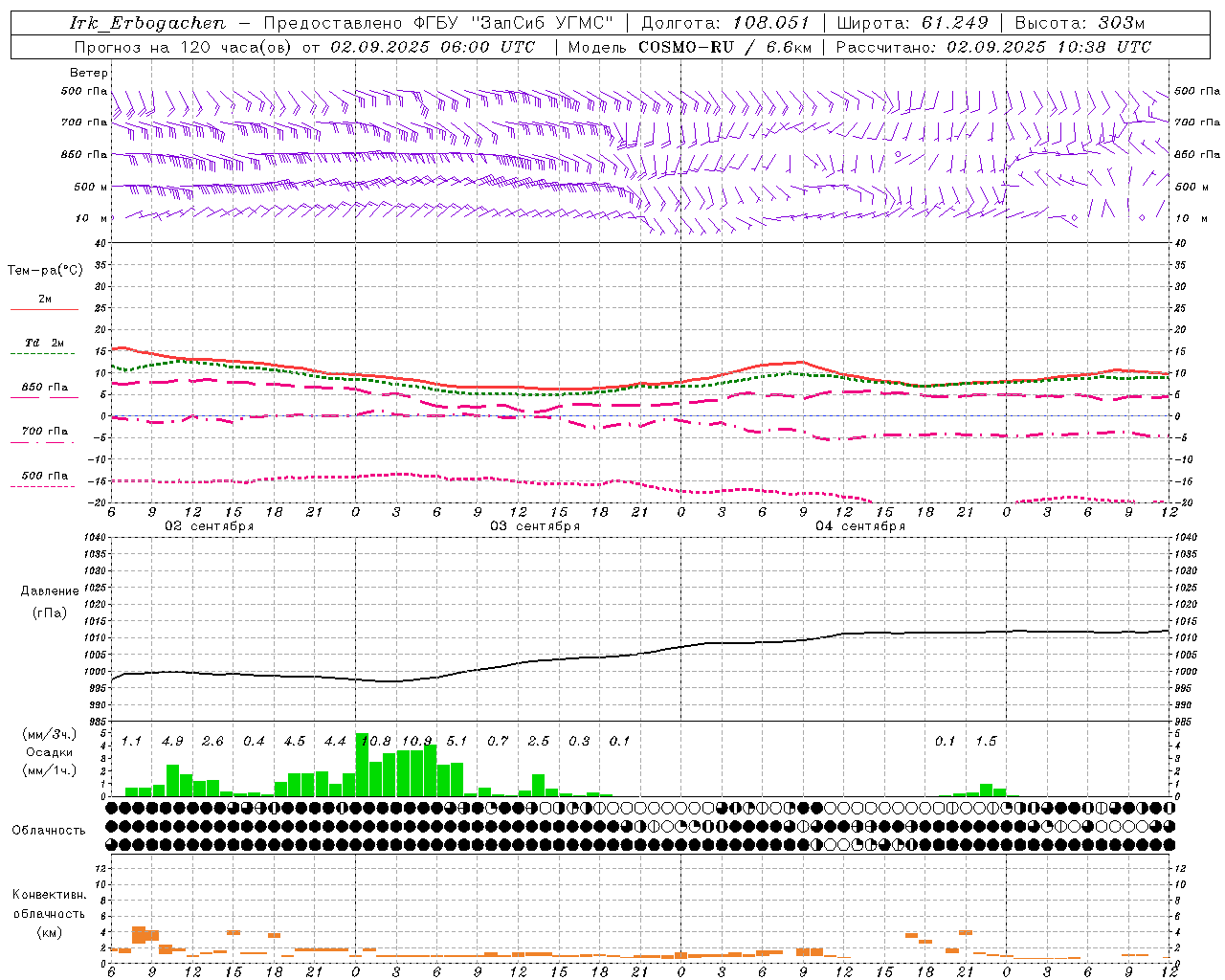Select the latitude value 61.249
This screenshot has width=1225, height=980.
[955, 23]
